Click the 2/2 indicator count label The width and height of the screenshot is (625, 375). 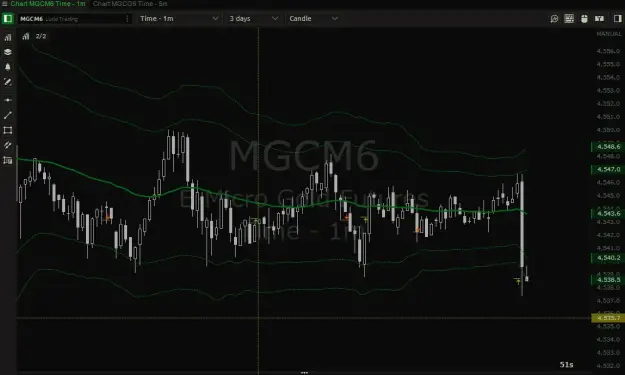[x=41, y=36]
